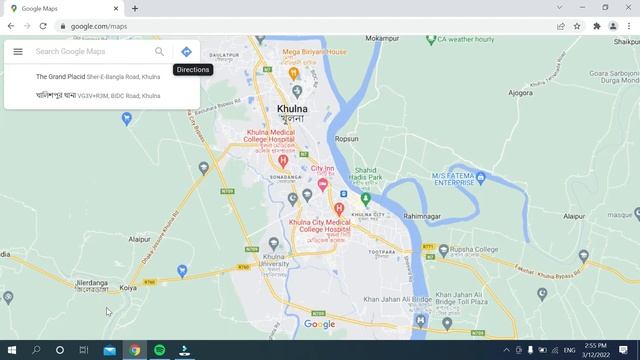640x360 pixels.
Task: Select the BIDC Road Khulna suggestion
Action: [102, 96]
